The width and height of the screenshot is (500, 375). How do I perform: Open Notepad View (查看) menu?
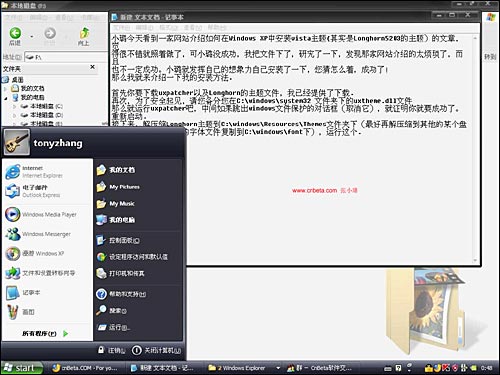tap(193, 27)
